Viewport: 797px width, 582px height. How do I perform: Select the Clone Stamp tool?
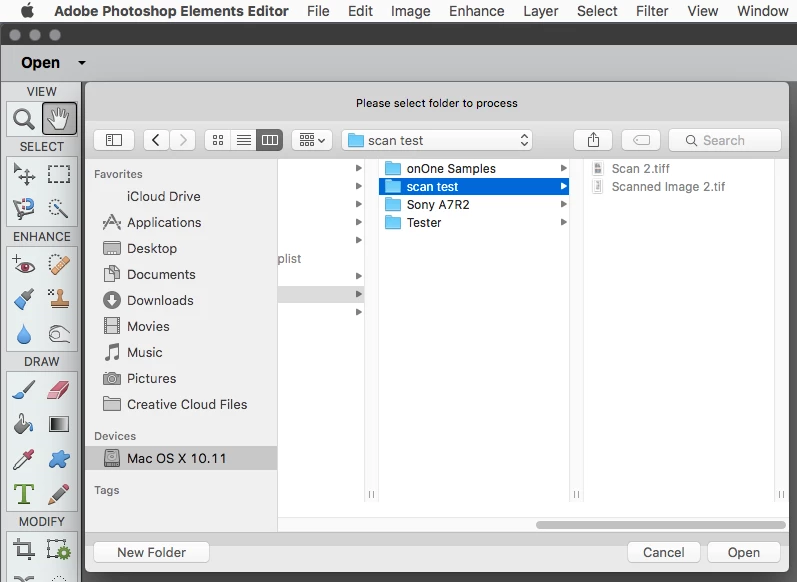(x=59, y=299)
